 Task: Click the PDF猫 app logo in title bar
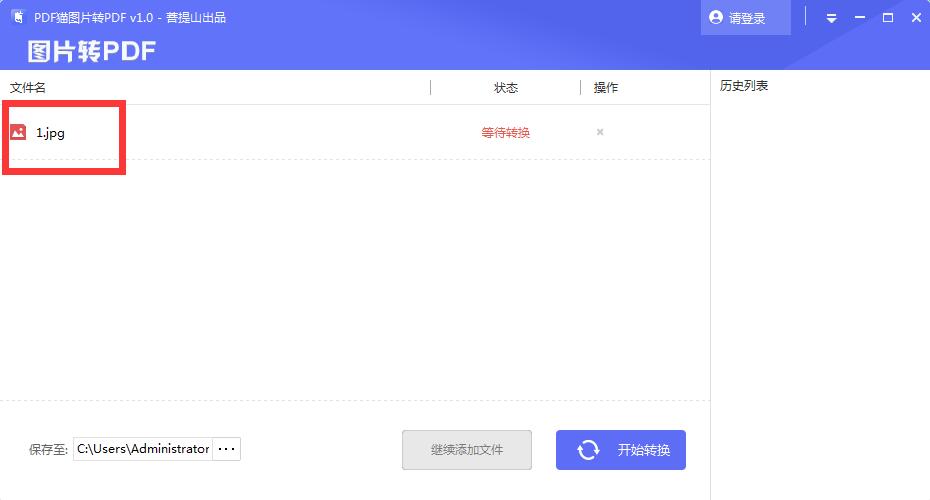pyautogui.click(x=17, y=17)
